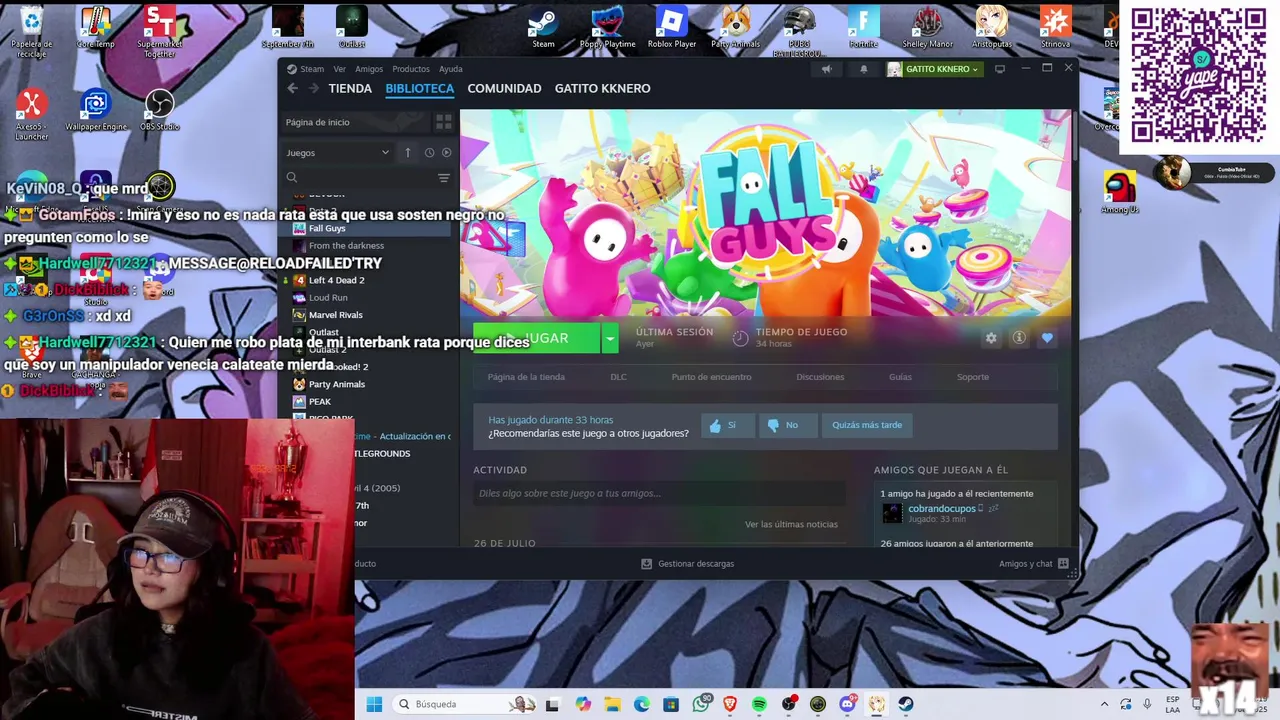This screenshot has height=720, width=1280.
Task: Open Among Us desktop icon
Action: [1120, 193]
